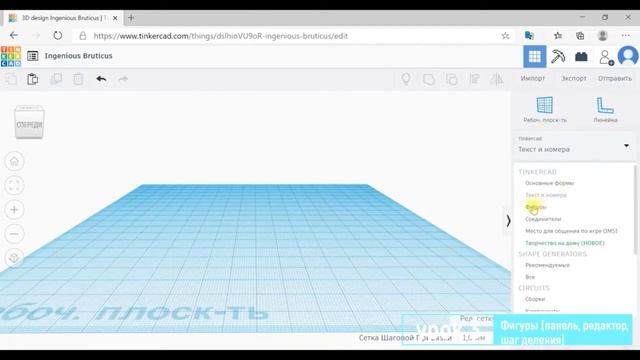Switch to 3D design grid view
The height and width of the screenshot is (360, 640).
click(535, 56)
